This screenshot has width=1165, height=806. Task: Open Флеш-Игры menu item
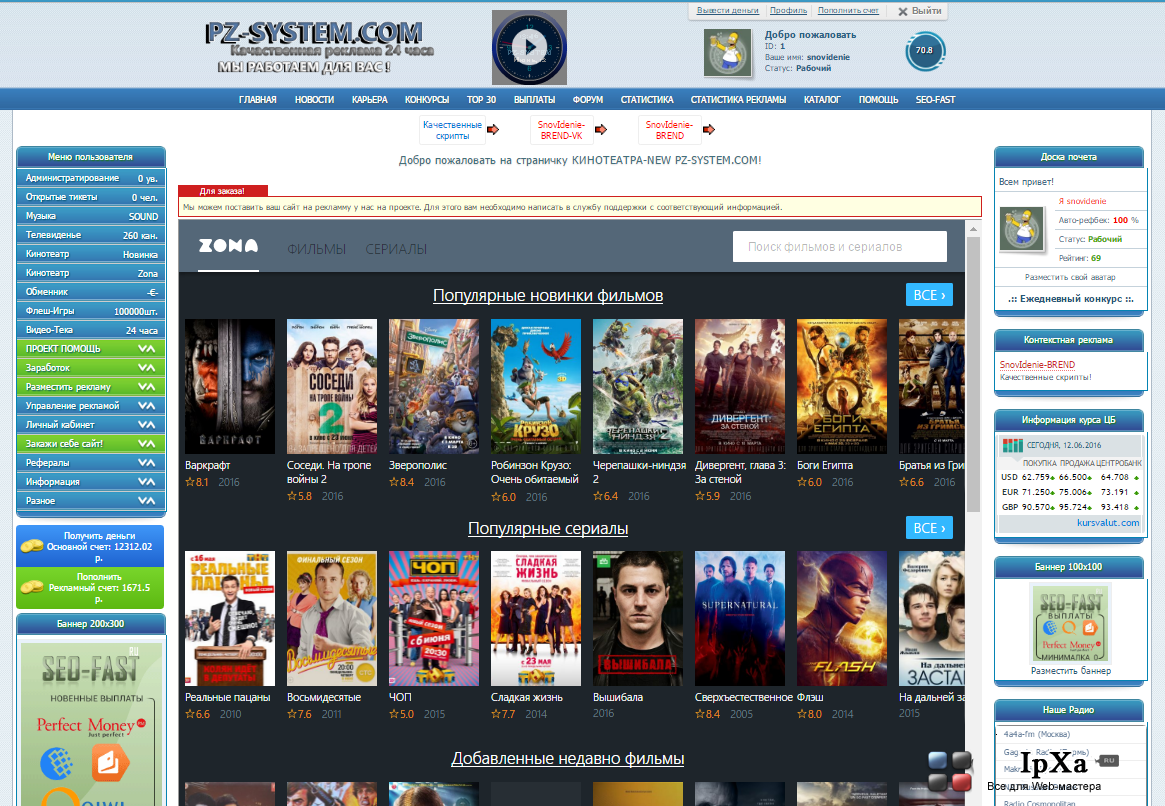[91, 311]
